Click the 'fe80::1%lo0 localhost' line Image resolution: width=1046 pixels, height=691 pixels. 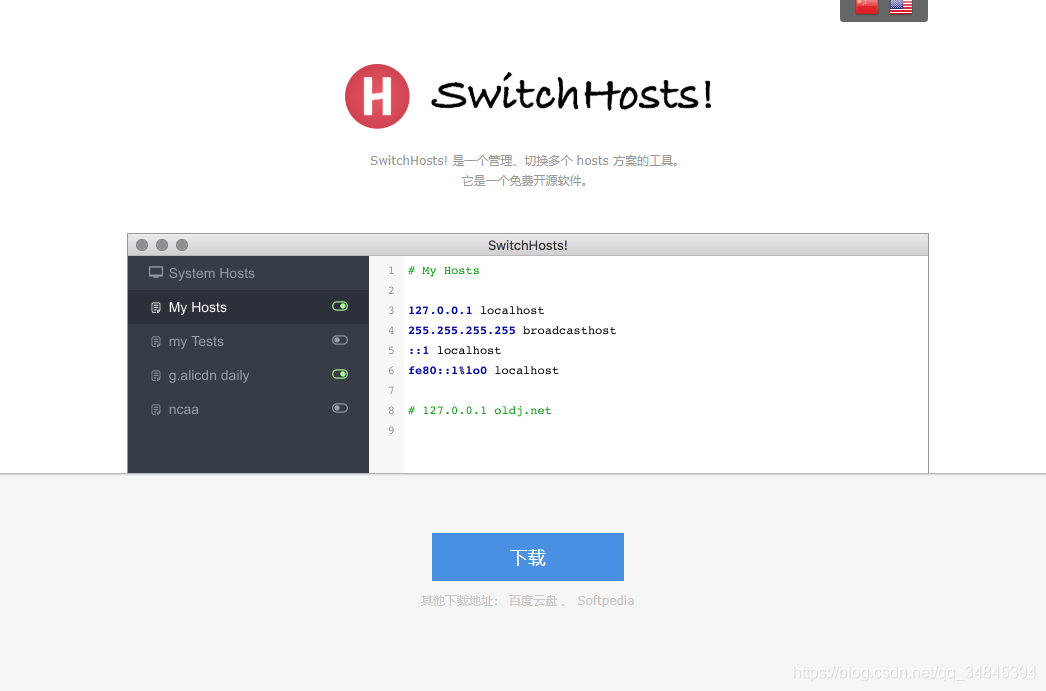[x=483, y=370]
